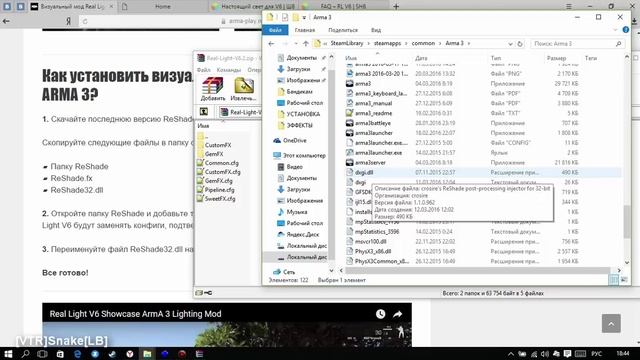
Task: Click the YouTube watch later clock icon
Action: click(380, 313)
